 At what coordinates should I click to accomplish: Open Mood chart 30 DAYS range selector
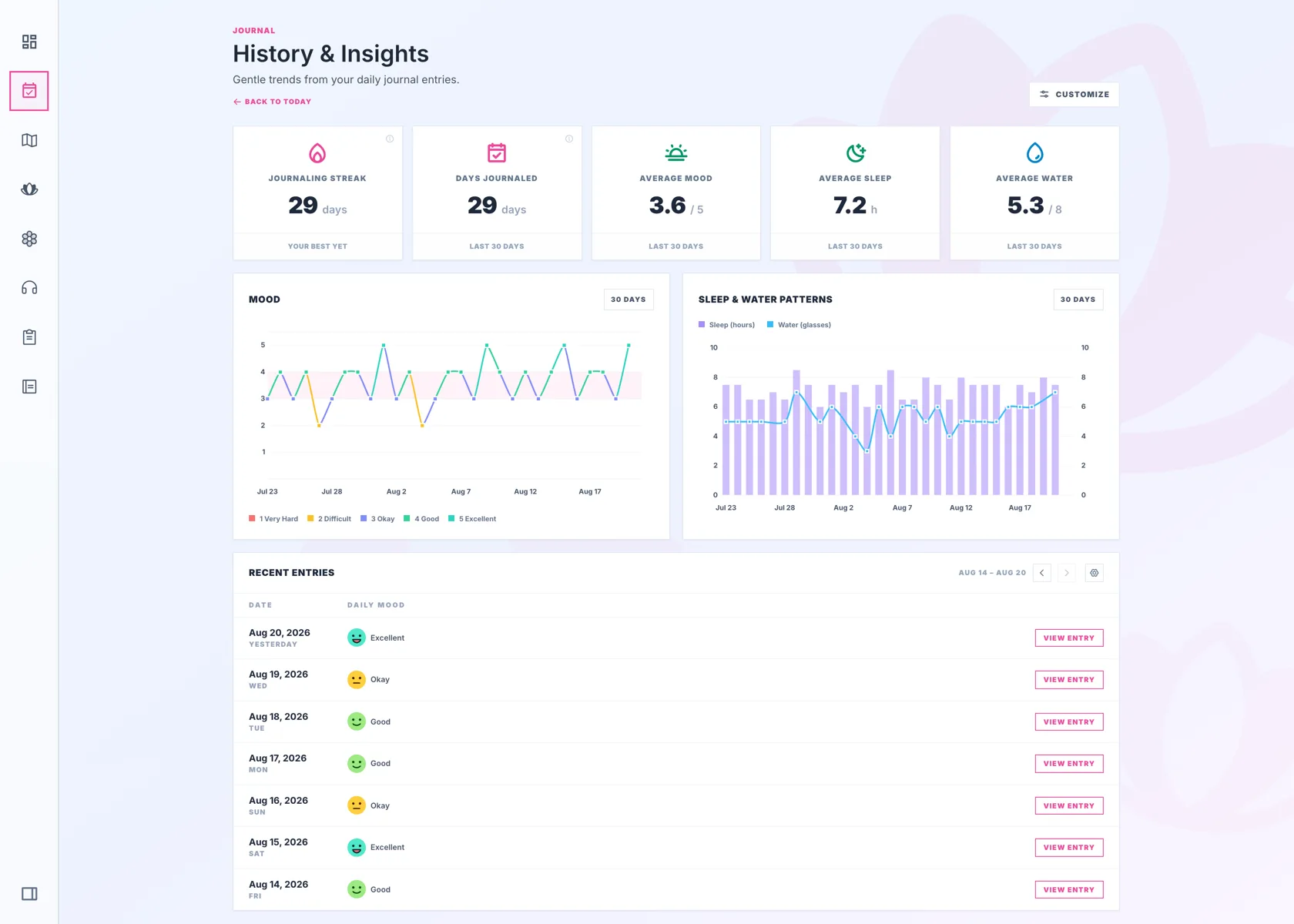pos(629,300)
